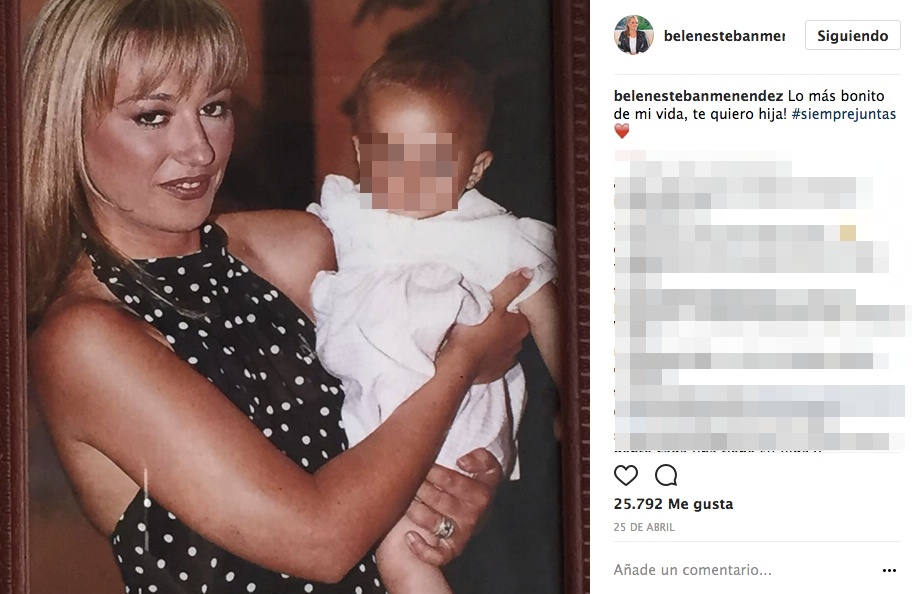Click the red heart emoji in caption
This screenshot has width=921, height=594.
tap(621, 131)
